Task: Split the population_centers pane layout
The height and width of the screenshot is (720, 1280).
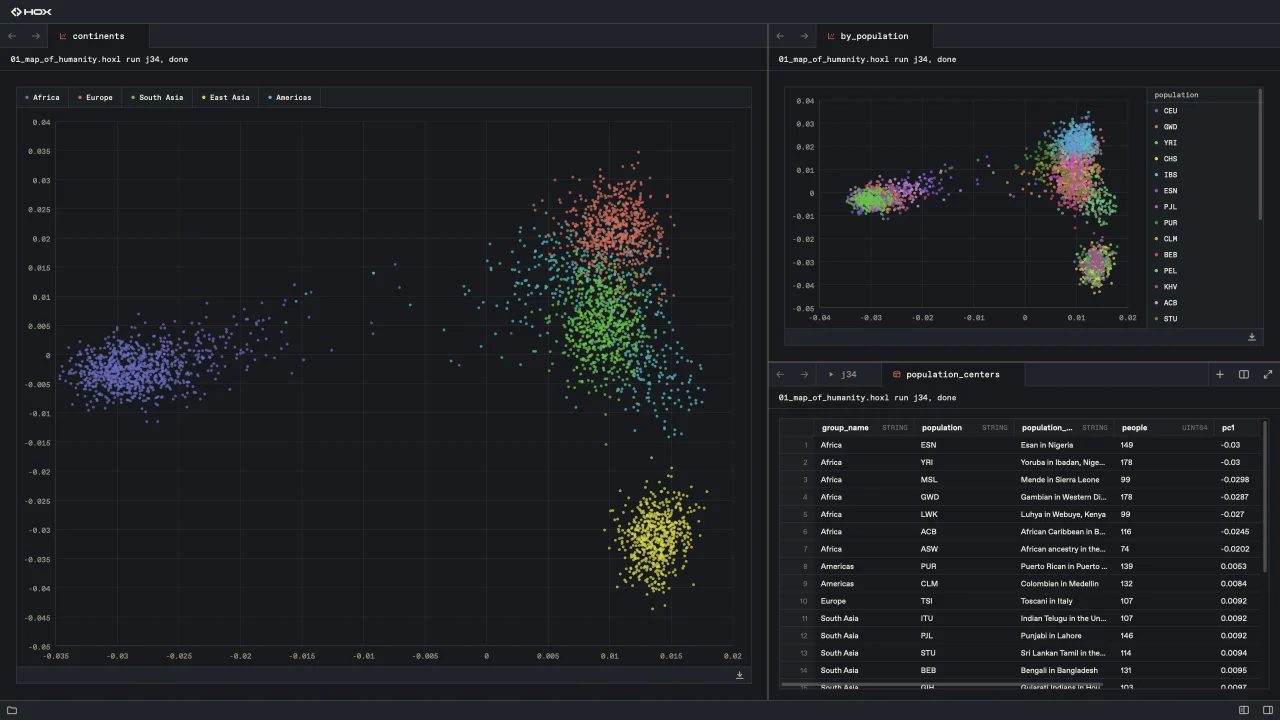Action: [1244, 374]
